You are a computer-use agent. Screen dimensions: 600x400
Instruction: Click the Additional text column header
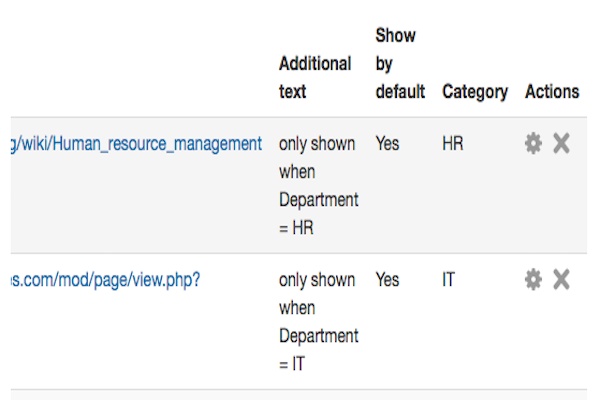pyautogui.click(x=315, y=77)
